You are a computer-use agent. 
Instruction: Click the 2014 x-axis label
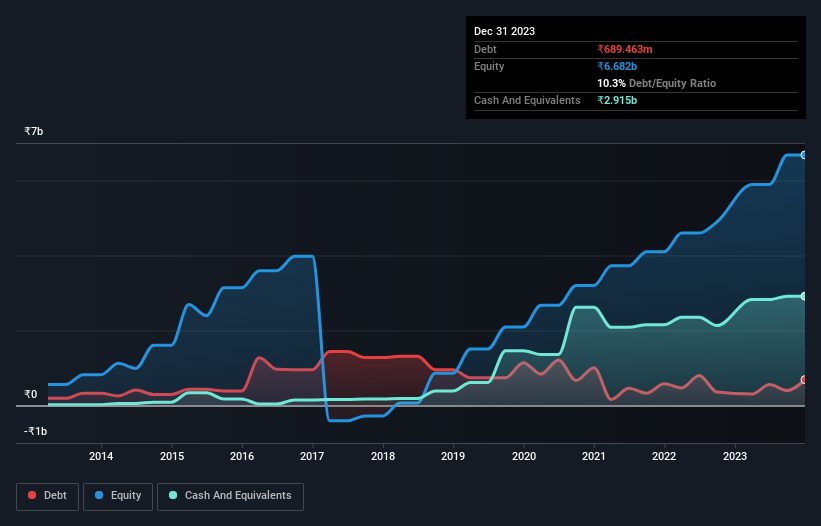tap(101, 456)
